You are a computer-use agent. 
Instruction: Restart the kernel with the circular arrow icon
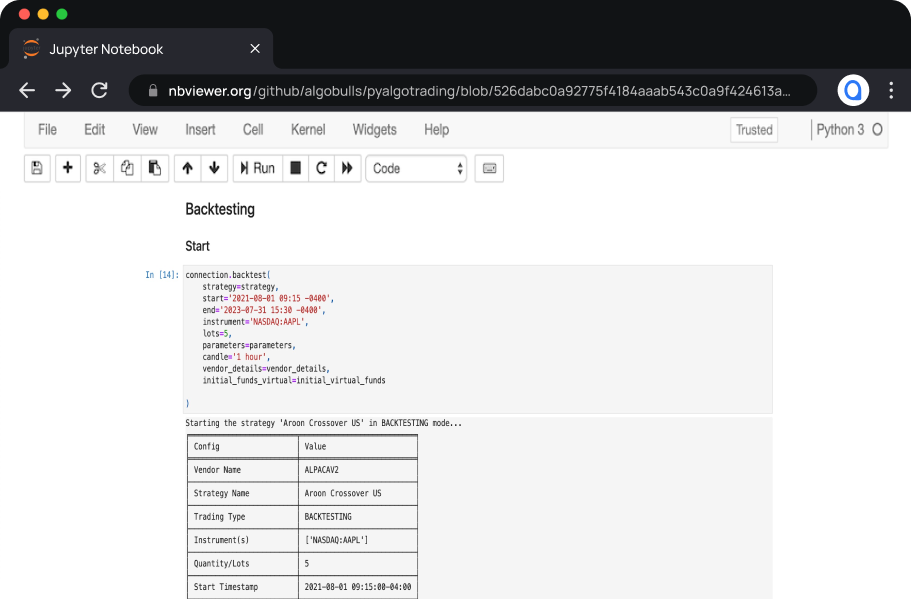pyautogui.click(x=321, y=168)
